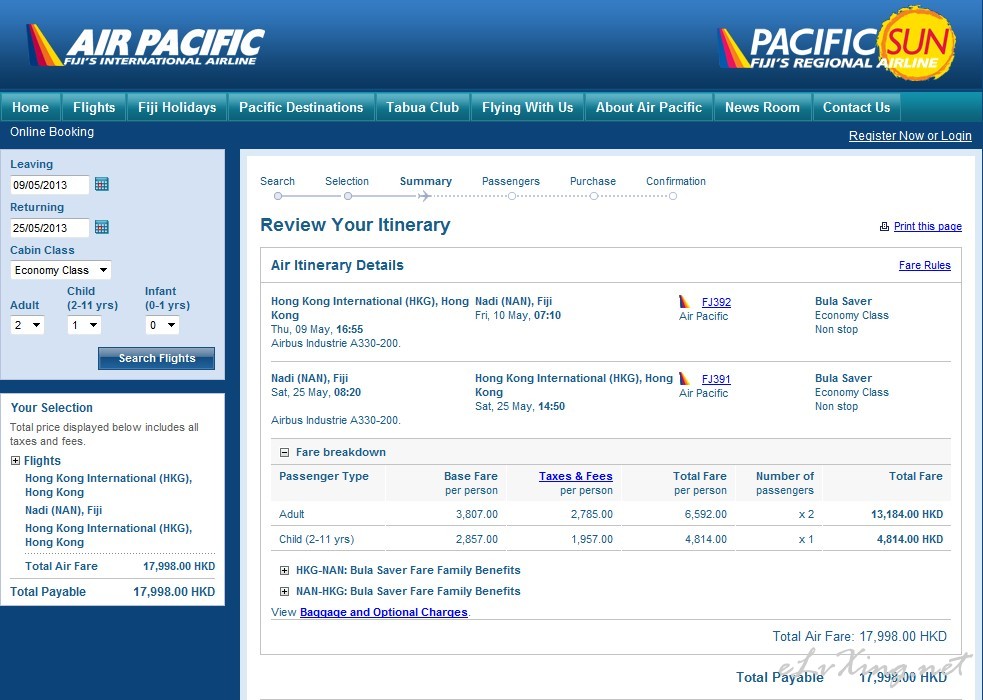Screen dimensions: 983x700
Task: Click the Online Booking label
Action: pyautogui.click(x=52, y=132)
